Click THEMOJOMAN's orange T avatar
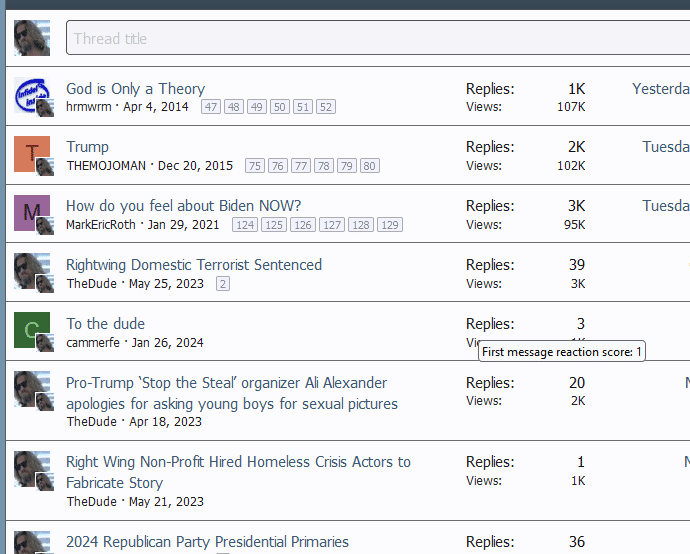 click(x=31, y=154)
